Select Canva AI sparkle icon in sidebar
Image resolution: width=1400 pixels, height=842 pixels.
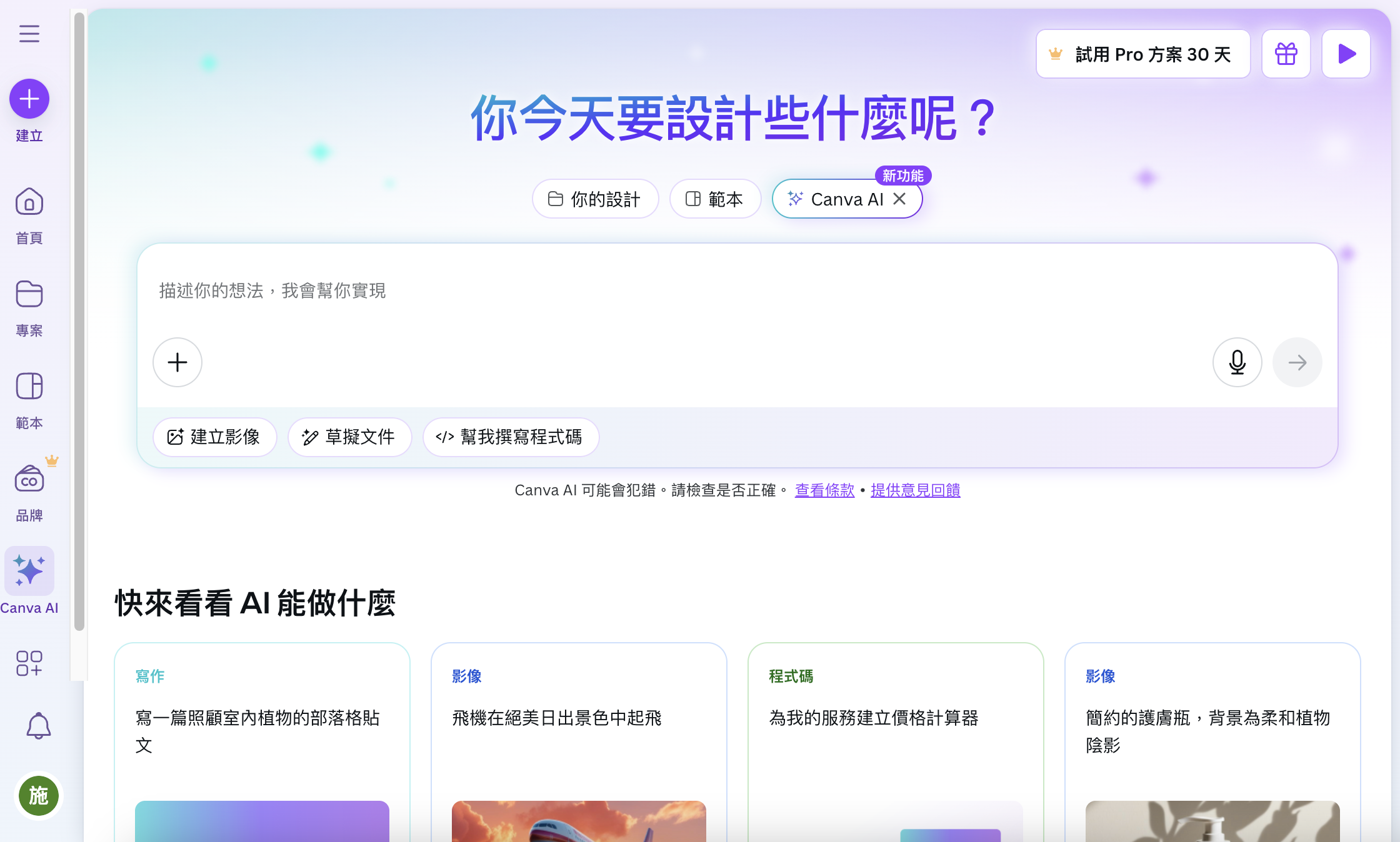coord(29,570)
